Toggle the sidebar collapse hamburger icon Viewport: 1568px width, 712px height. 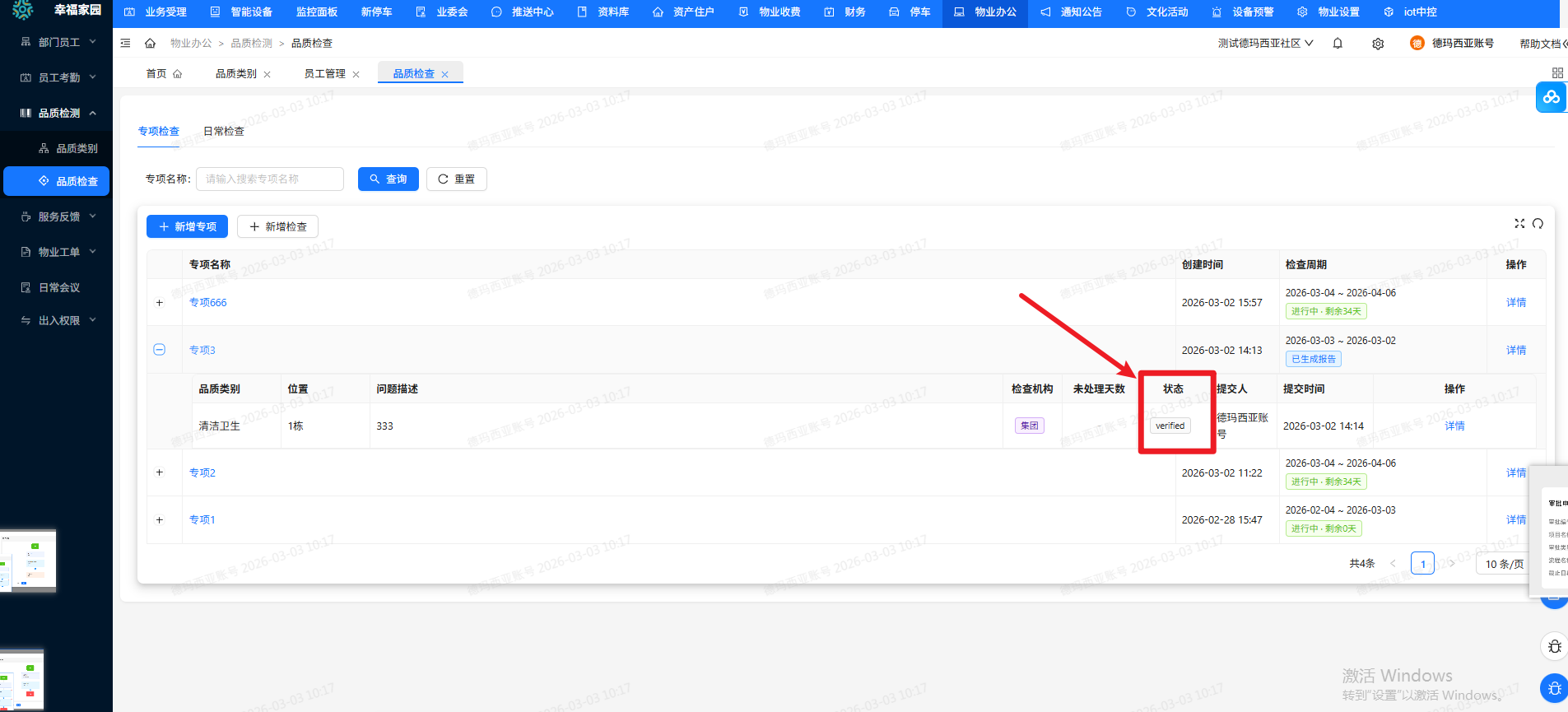pos(125,44)
